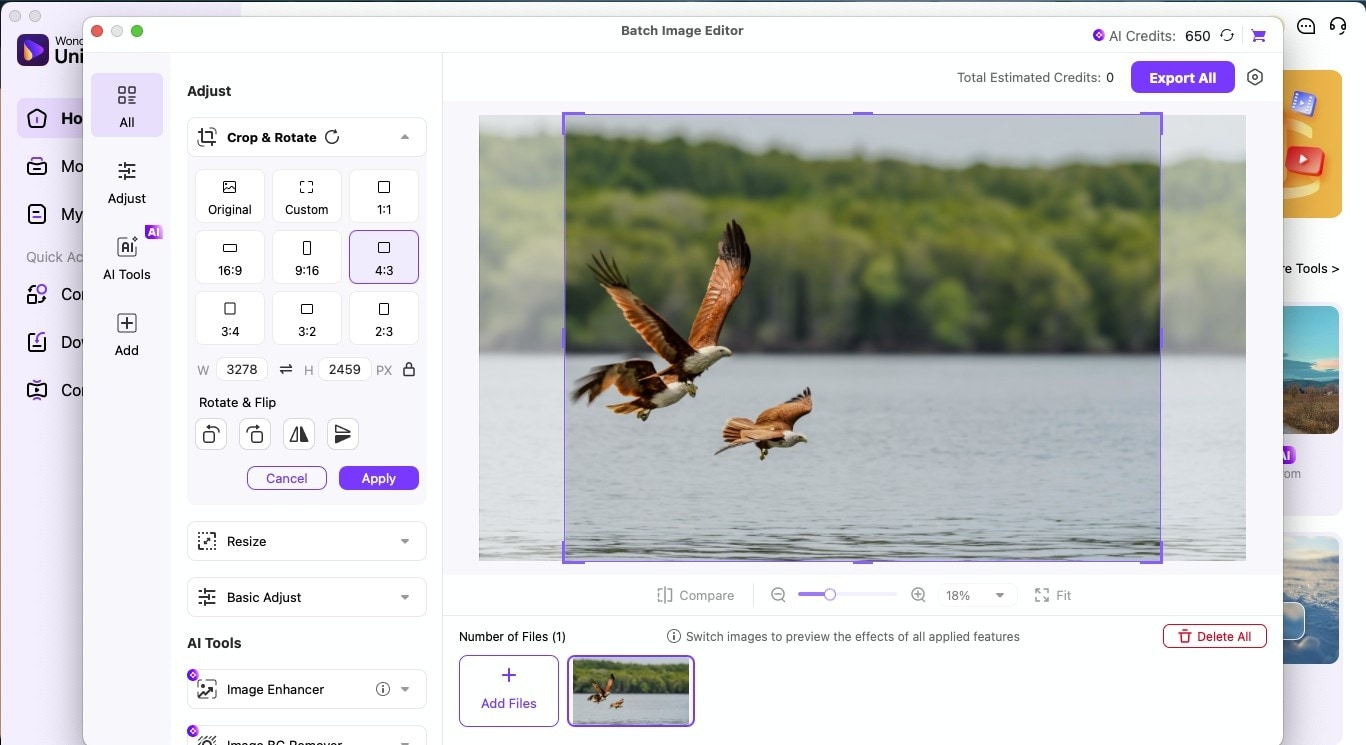The width and height of the screenshot is (1366, 745).
Task: Switch to the All tab
Action: coord(127,105)
